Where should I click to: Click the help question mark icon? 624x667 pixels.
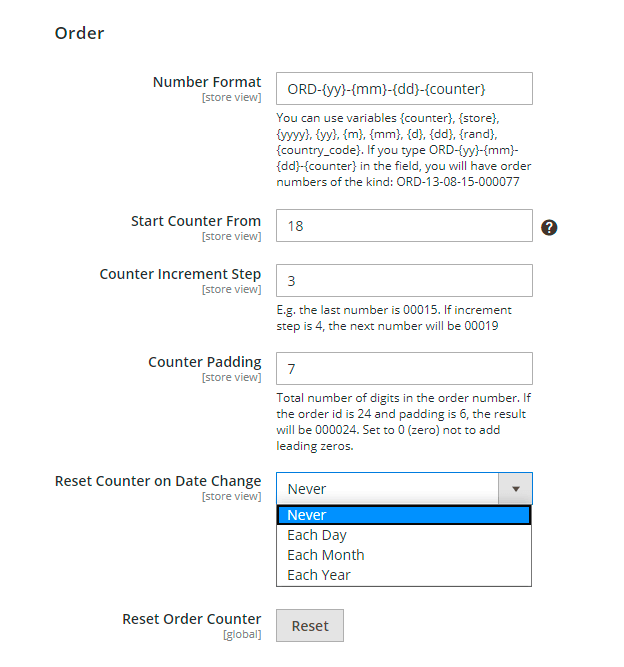pos(549,227)
